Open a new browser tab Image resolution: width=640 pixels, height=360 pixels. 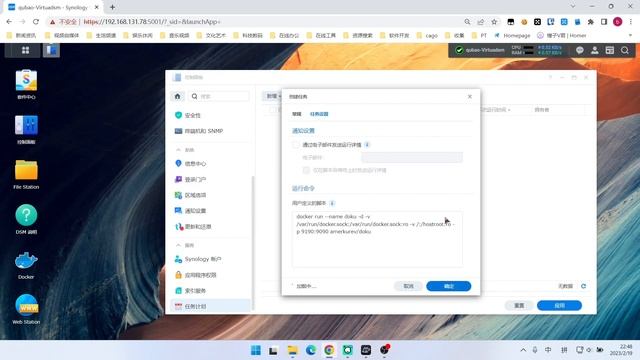[x=112, y=7]
